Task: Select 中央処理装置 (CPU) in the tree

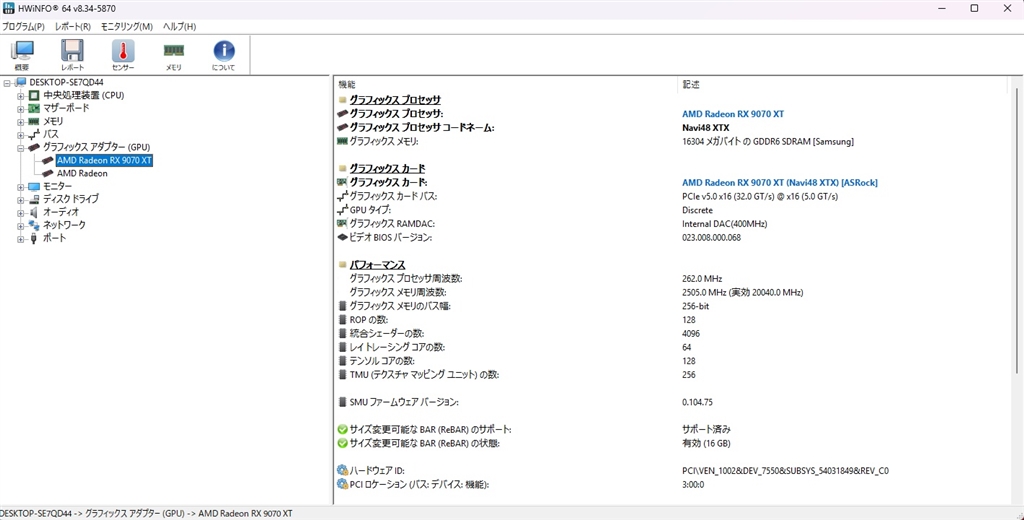Action: [x=84, y=95]
